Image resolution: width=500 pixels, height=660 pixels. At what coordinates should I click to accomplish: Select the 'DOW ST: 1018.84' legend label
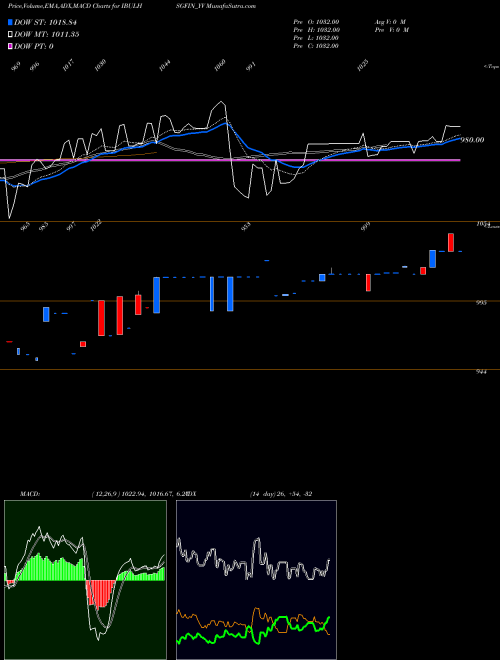45,22
